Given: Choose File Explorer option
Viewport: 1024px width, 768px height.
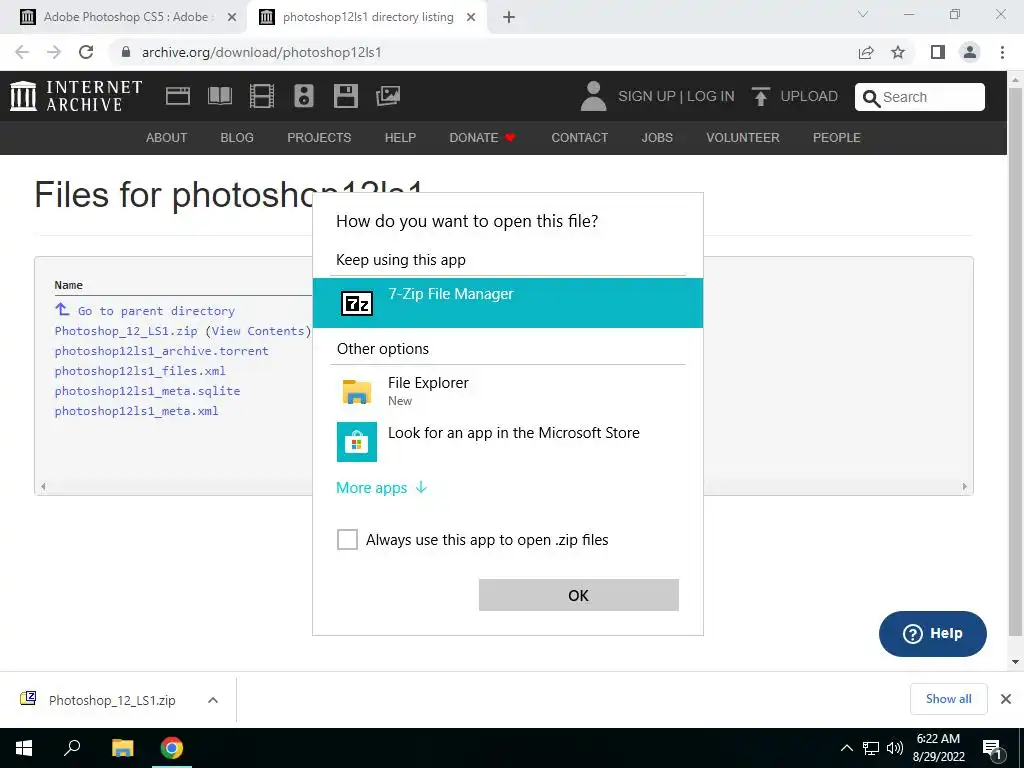Looking at the screenshot, I should [x=507, y=391].
